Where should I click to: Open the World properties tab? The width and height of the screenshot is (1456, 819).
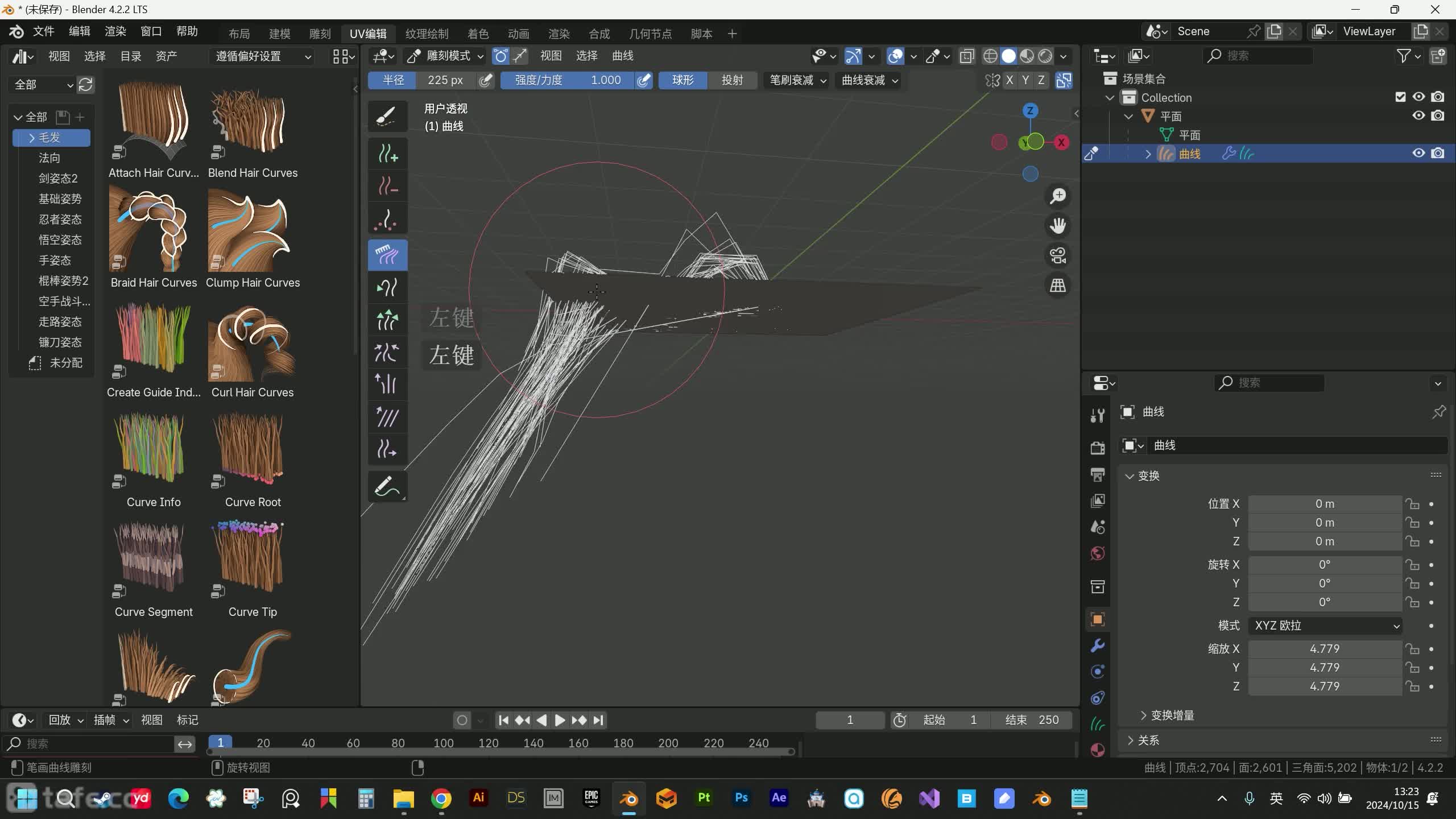click(1098, 553)
